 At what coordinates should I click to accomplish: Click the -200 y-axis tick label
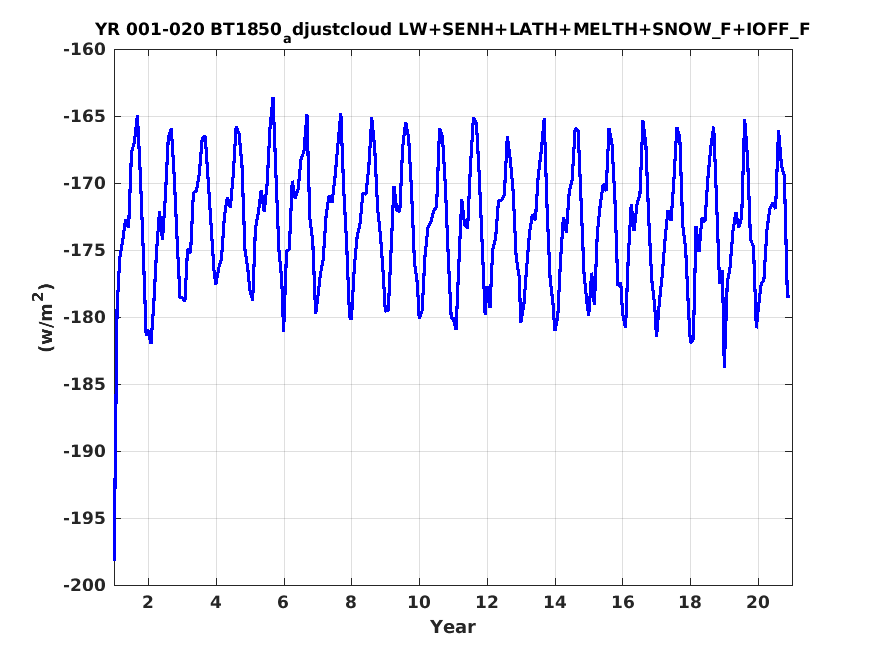84,585
